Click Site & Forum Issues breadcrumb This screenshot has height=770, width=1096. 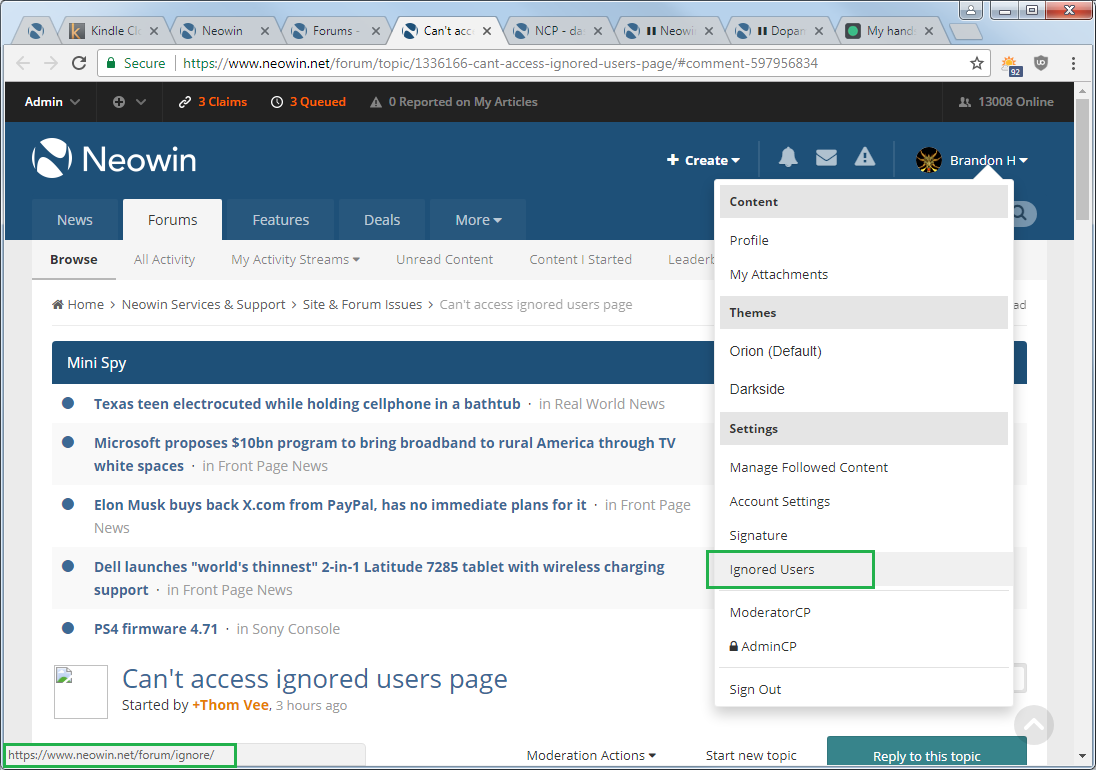coord(362,305)
